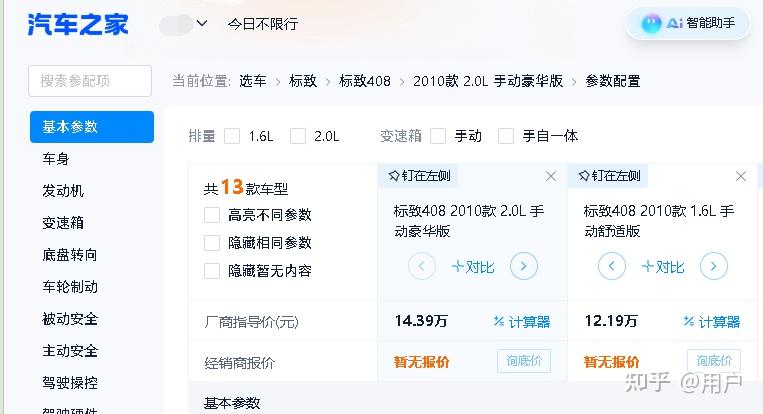Remove the 2.0L 手动豪华版 column
Screen dimensions: 763x414
click(551, 176)
